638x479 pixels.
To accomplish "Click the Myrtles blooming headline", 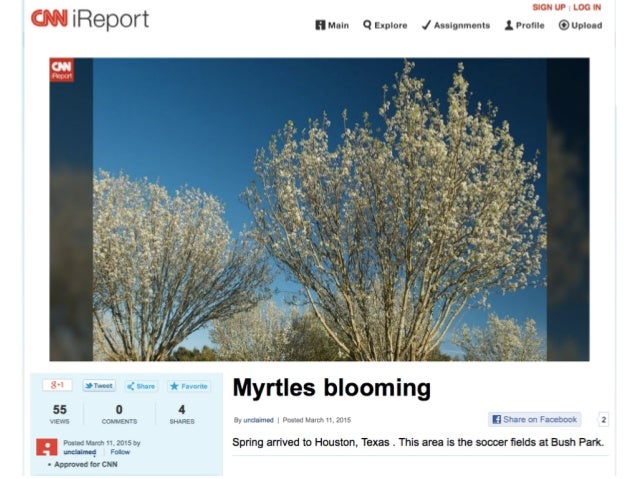I will (332, 387).
